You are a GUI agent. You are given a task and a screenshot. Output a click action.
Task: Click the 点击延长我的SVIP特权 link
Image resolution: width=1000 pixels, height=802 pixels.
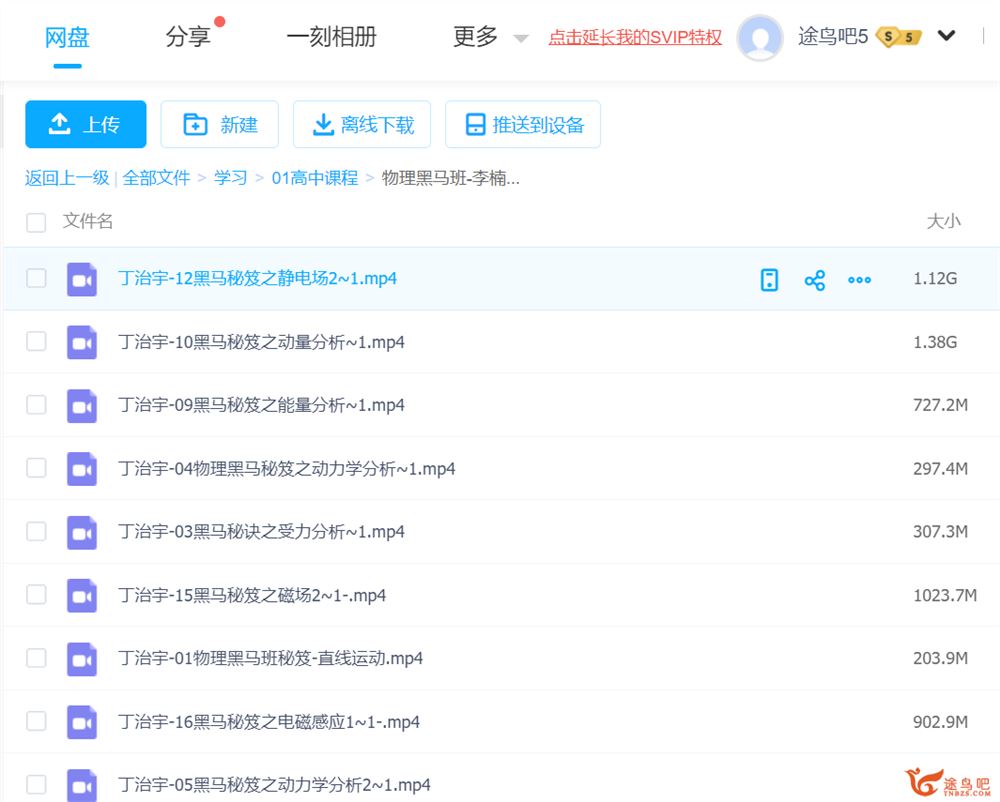[635, 38]
